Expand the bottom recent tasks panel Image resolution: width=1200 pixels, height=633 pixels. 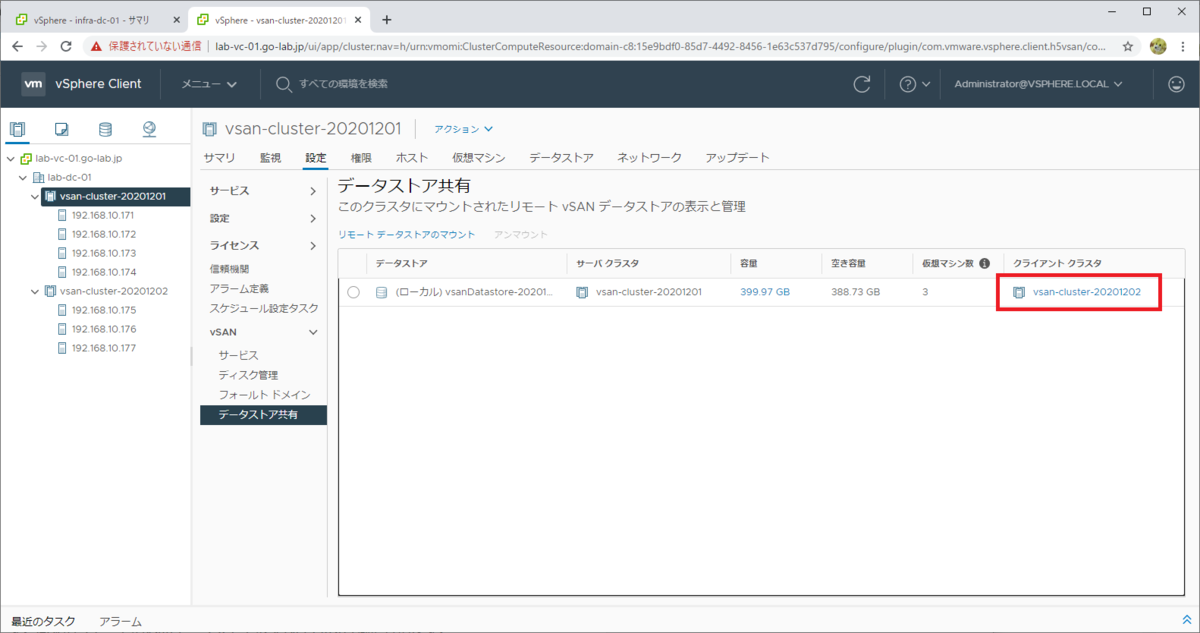pos(1187,620)
